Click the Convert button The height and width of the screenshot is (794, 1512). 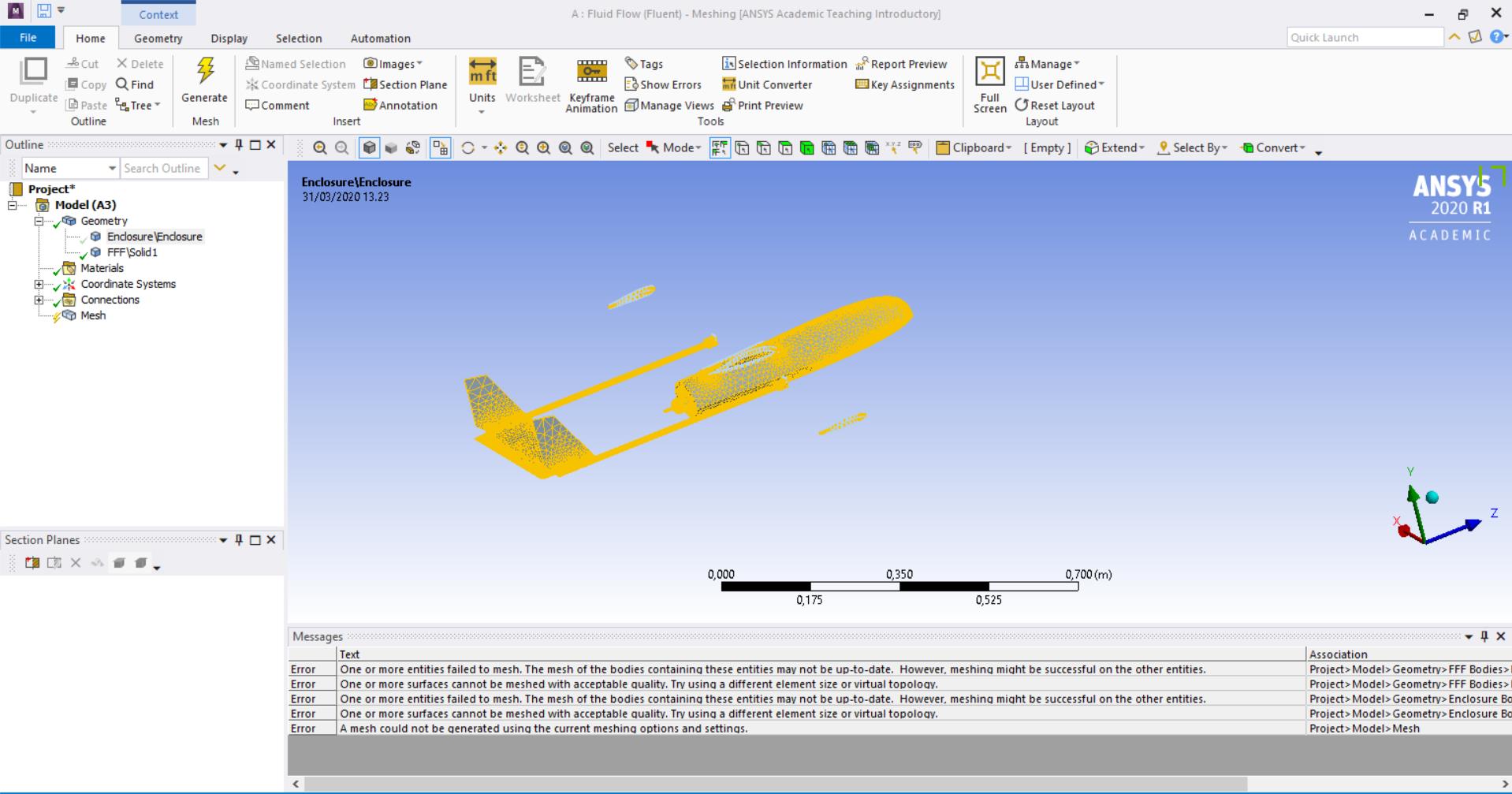[1273, 147]
